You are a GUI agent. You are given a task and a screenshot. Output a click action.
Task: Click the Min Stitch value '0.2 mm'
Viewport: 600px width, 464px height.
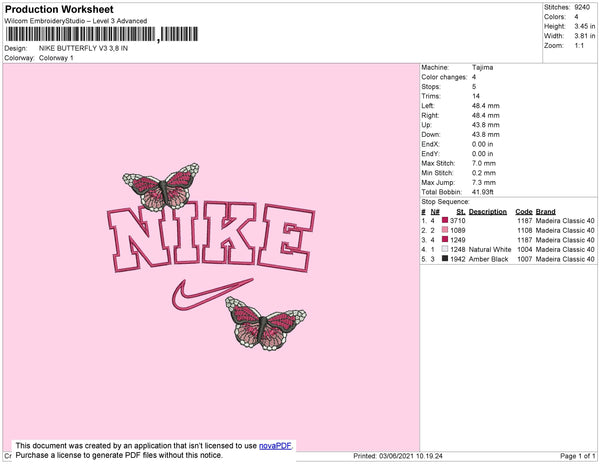(484, 173)
